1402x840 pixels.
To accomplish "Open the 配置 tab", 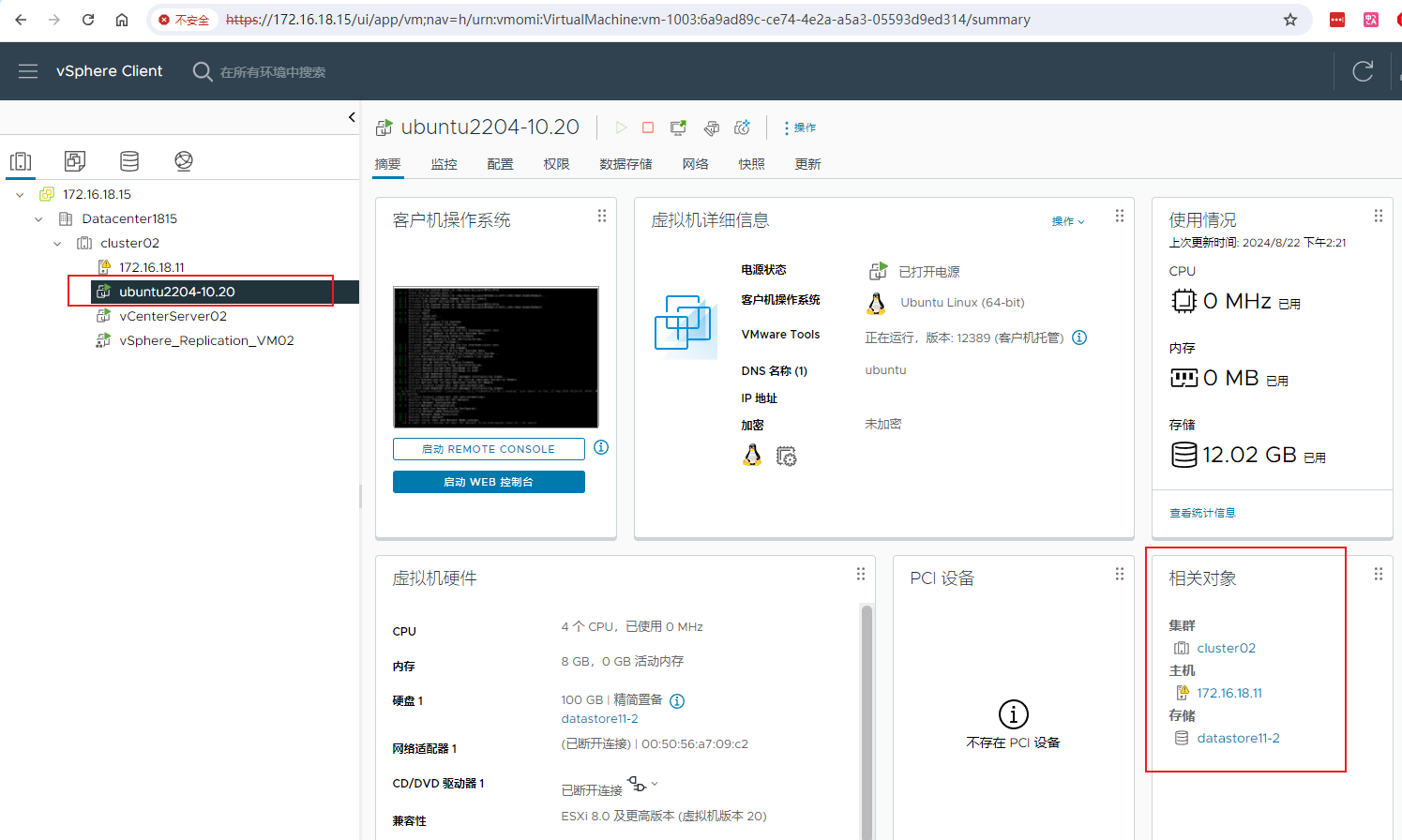I will (x=501, y=164).
